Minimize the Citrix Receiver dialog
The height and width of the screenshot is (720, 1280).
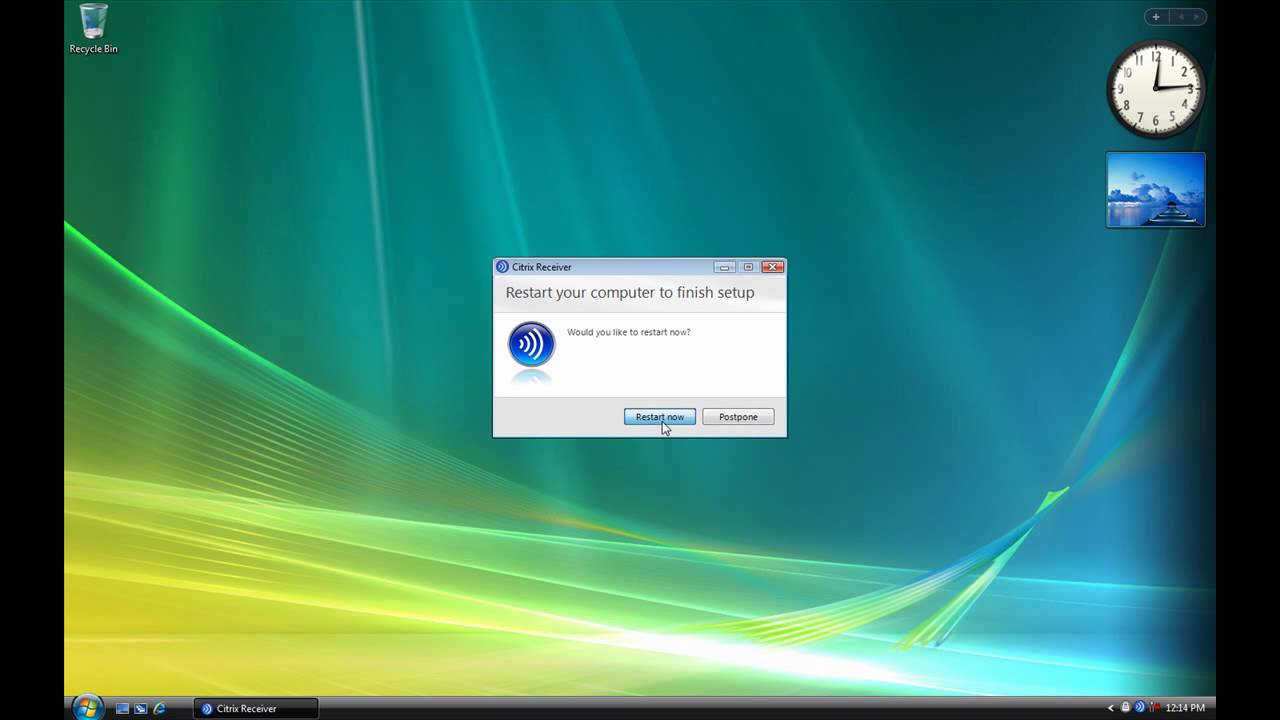click(x=725, y=267)
